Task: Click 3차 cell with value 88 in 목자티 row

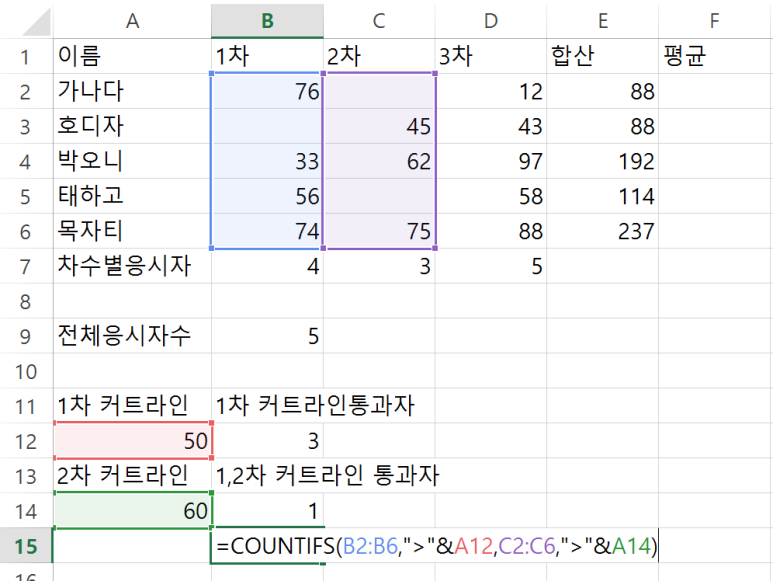Action: coord(491,232)
